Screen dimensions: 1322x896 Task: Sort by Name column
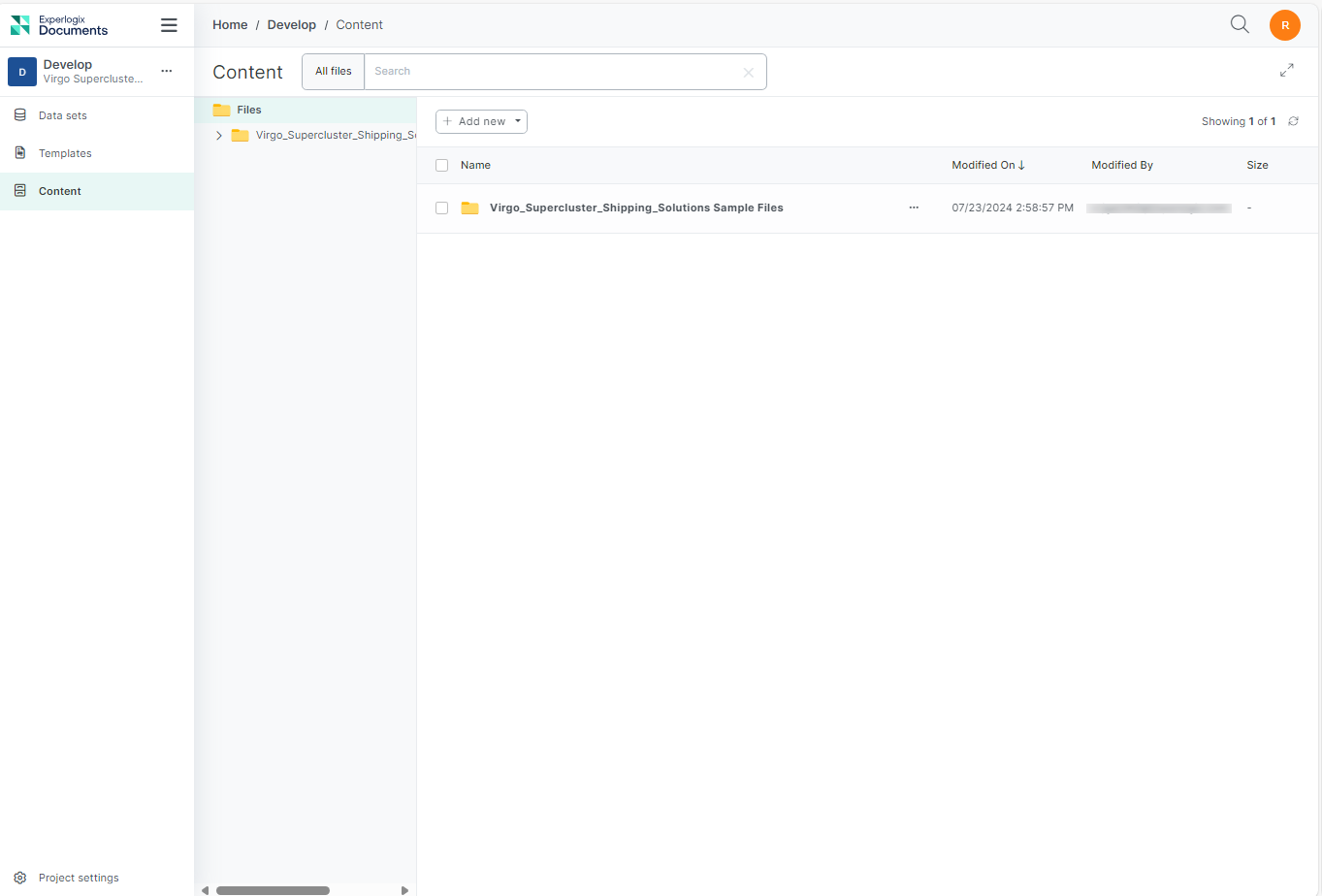[475, 166]
